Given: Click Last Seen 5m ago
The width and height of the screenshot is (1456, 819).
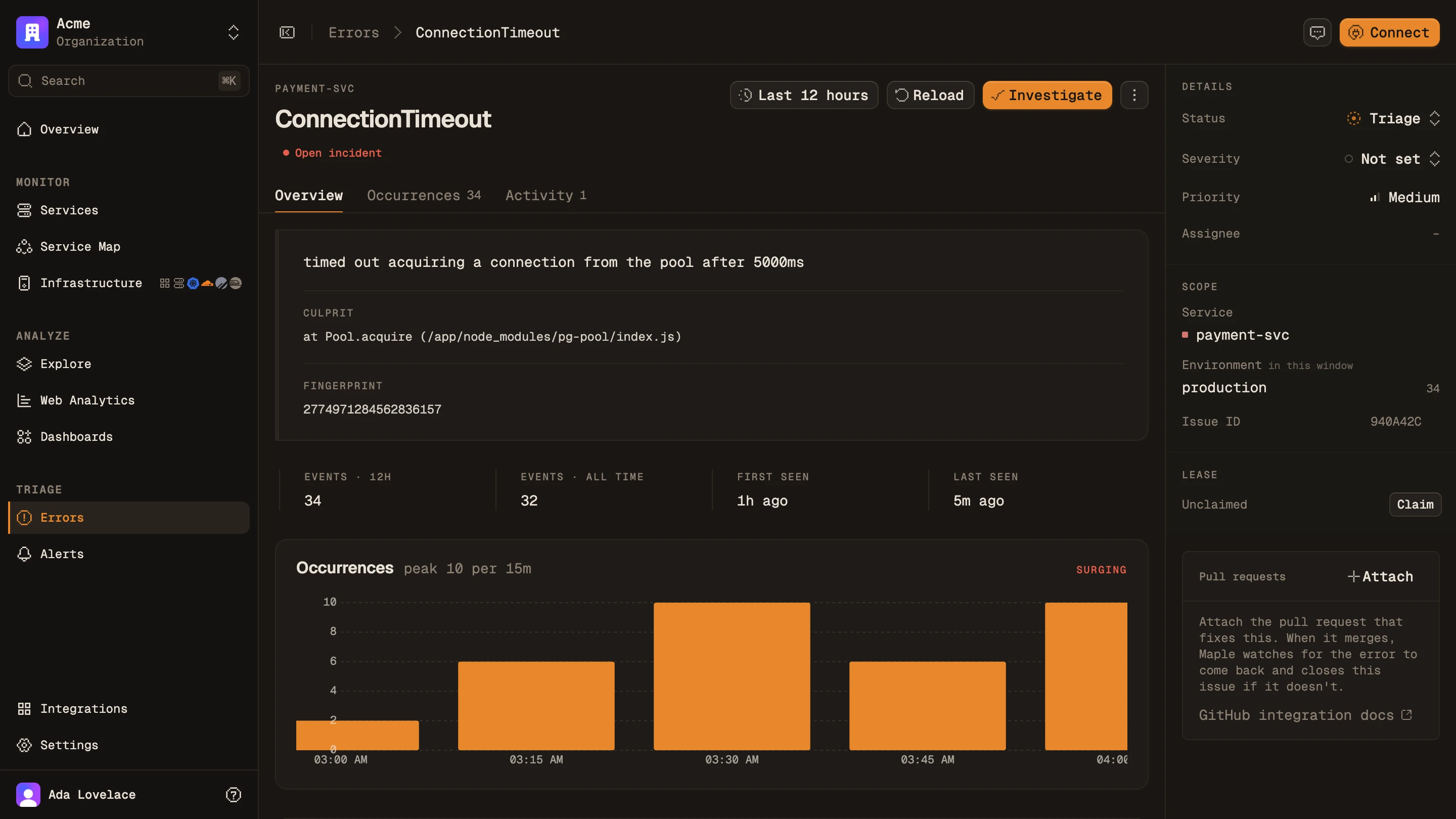Looking at the screenshot, I should (979, 501).
